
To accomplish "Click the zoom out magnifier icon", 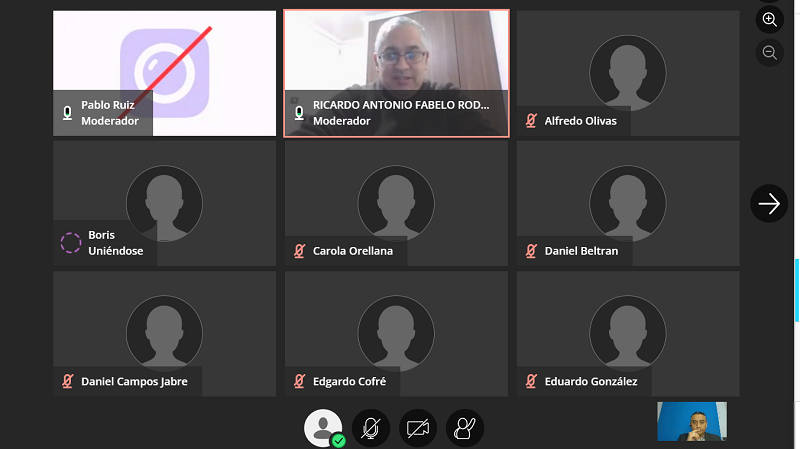I will (769, 53).
